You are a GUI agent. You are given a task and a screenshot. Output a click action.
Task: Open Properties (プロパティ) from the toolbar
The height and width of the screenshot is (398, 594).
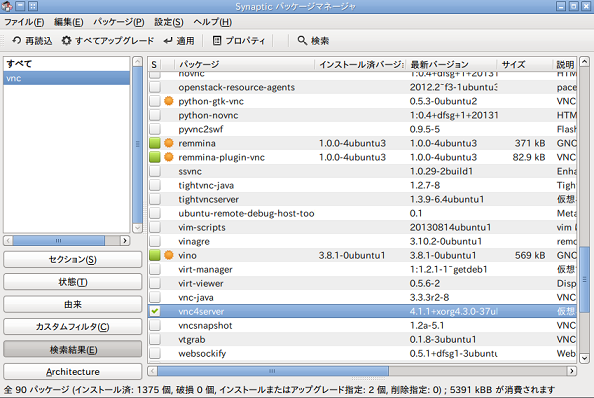pos(239,41)
